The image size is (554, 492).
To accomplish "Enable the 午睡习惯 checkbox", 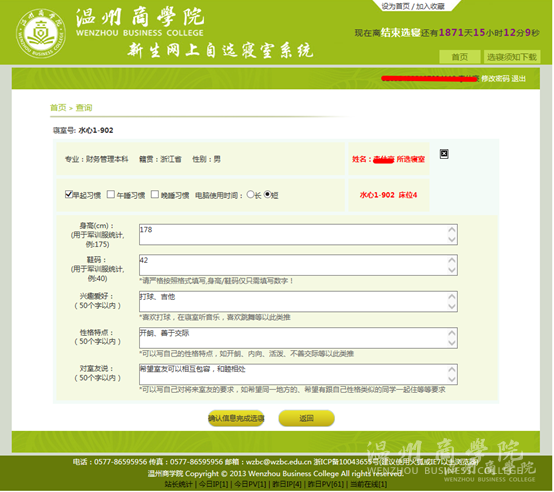I will coord(111,194).
